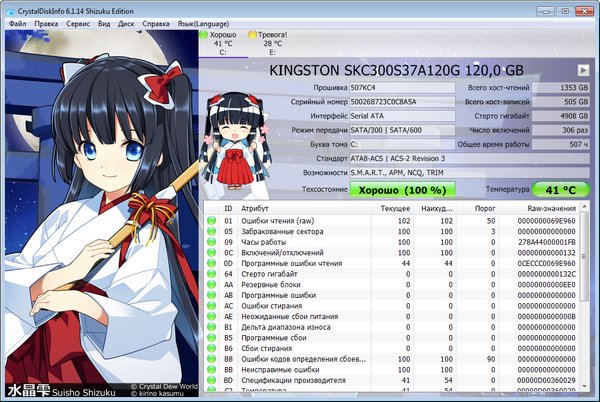
Task: Click the next disk arrow button
Action: (582, 70)
